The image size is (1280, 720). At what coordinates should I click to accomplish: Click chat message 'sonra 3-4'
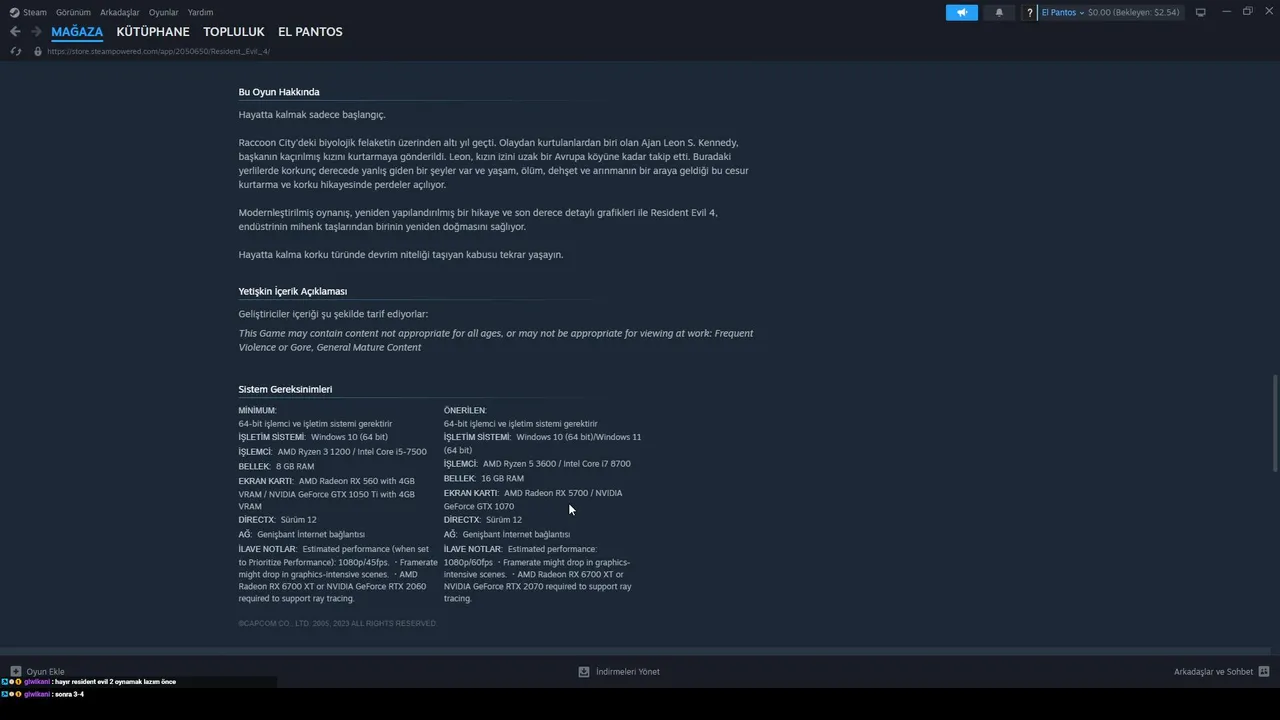tap(70, 694)
